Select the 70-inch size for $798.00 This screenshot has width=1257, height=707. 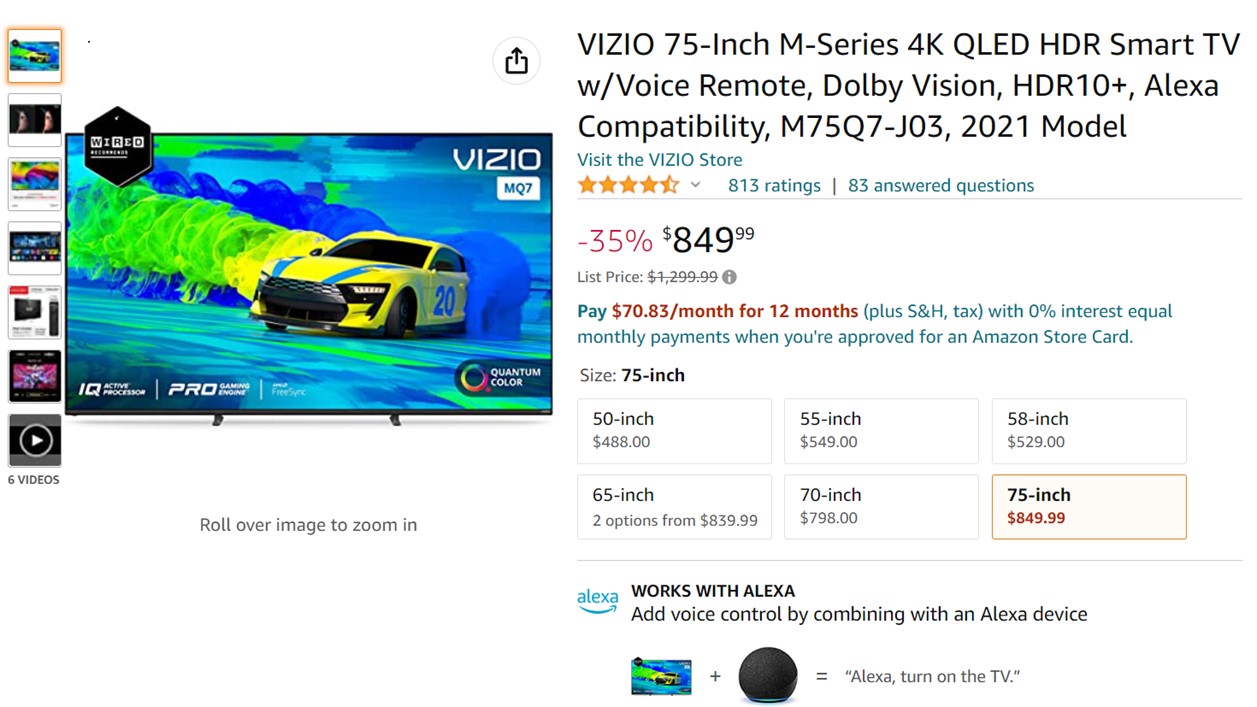[x=881, y=506]
